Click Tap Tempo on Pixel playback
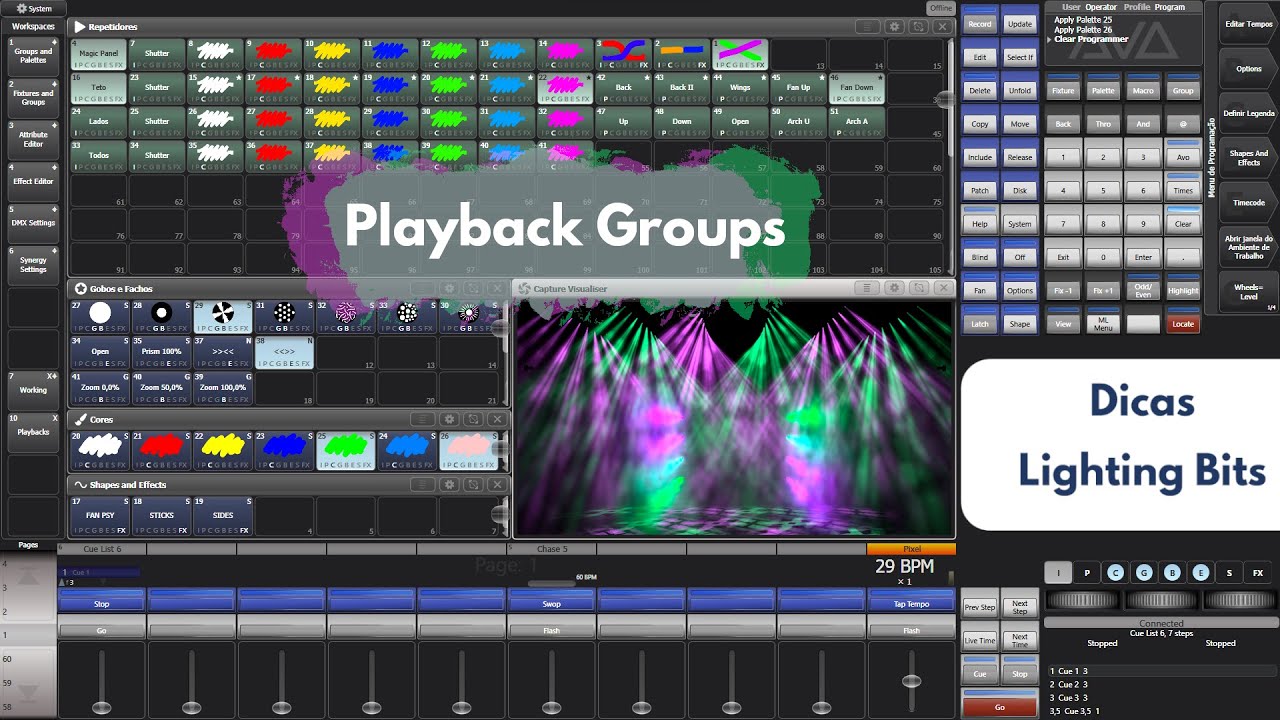Screen dimensions: 1280x720 [x=911, y=600]
